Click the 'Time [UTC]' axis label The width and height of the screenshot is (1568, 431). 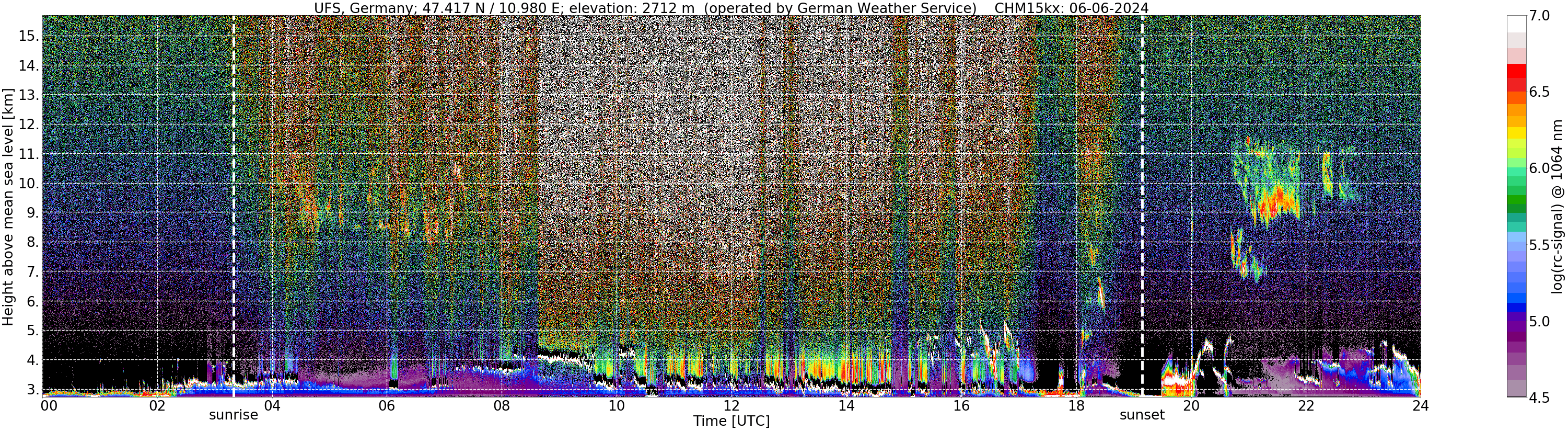(x=731, y=421)
